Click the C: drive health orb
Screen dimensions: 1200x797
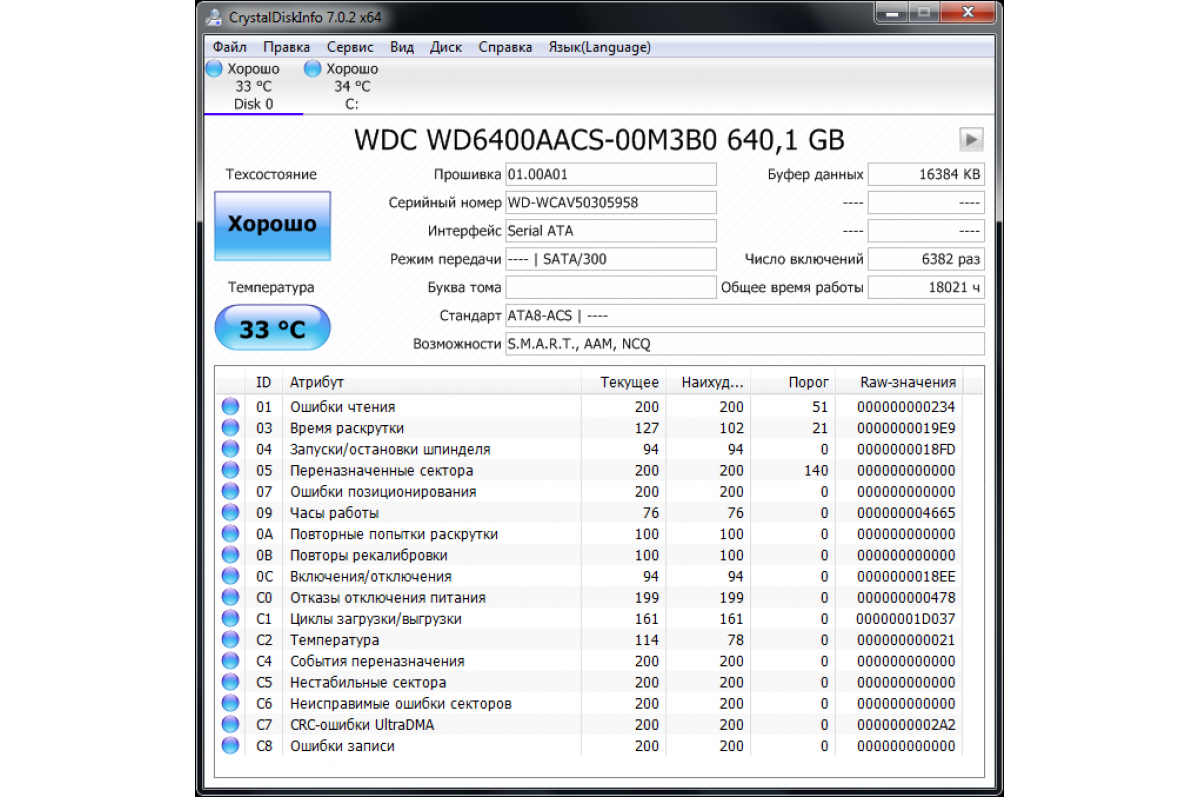(313, 68)
